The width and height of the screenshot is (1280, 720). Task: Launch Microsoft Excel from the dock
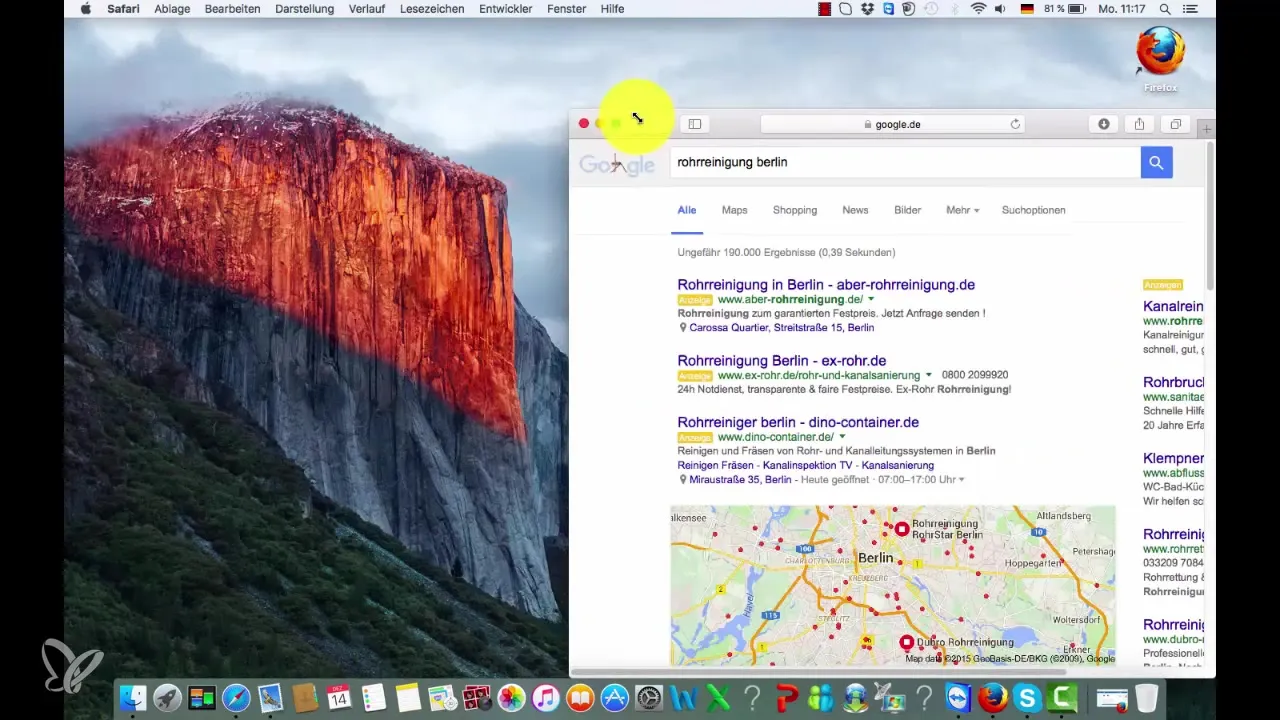click(x=718, y=697)
